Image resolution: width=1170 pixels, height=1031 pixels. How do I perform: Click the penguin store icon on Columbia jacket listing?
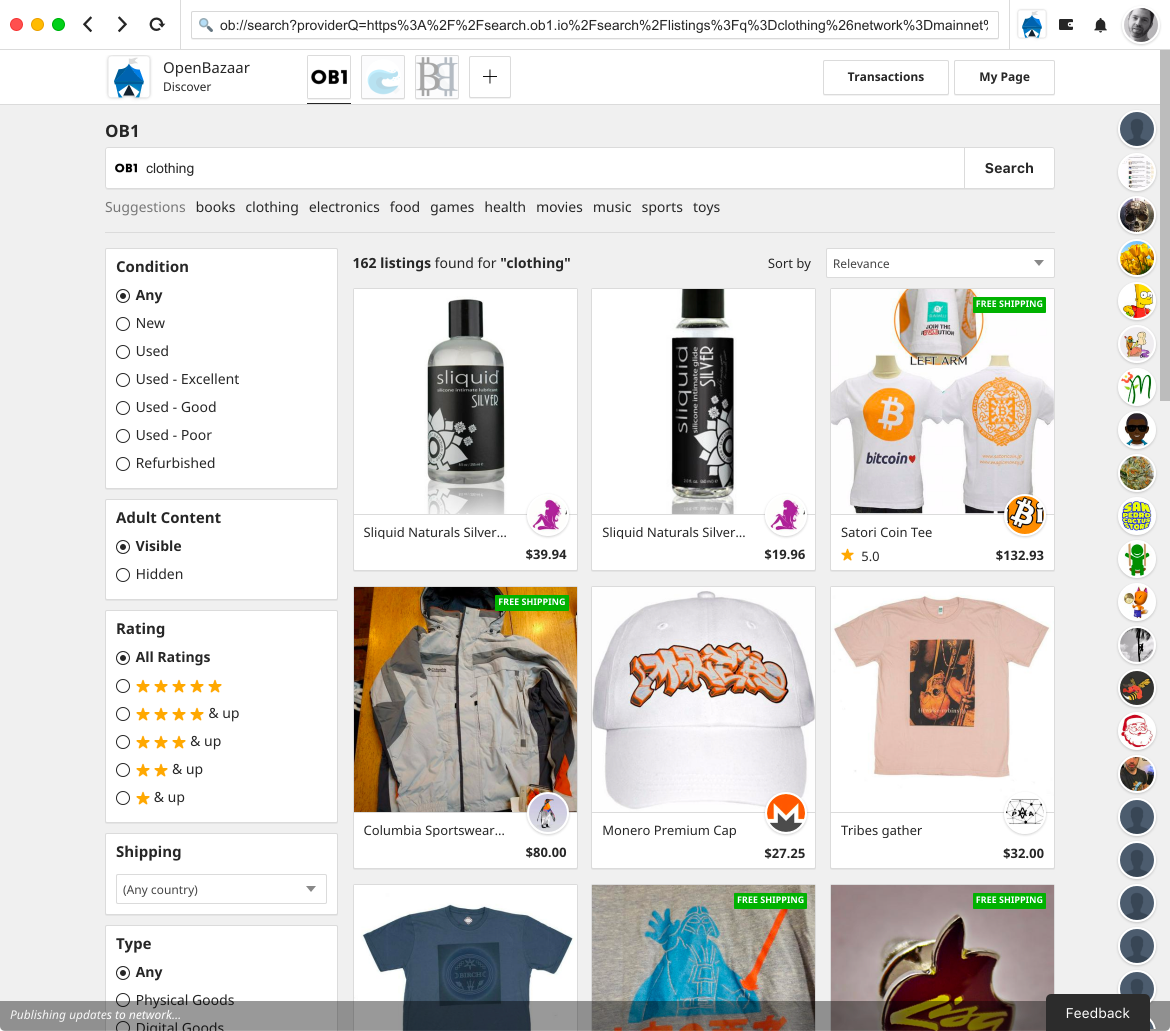548,813
